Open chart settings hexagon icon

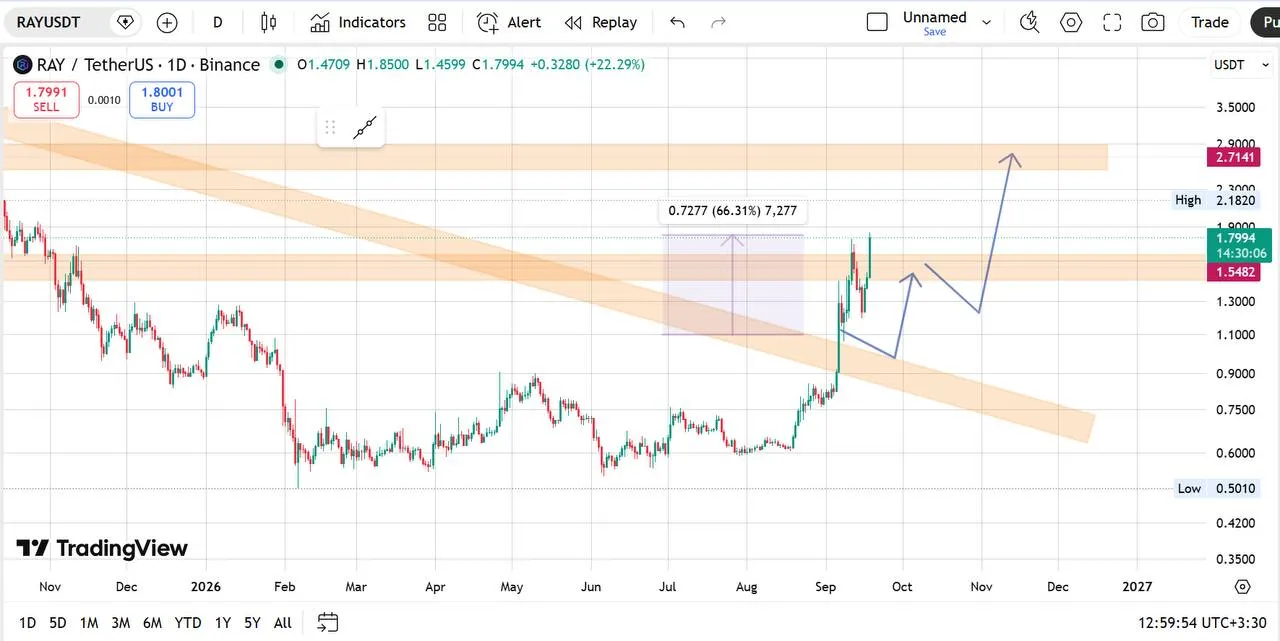click(x=1071, y=22)
